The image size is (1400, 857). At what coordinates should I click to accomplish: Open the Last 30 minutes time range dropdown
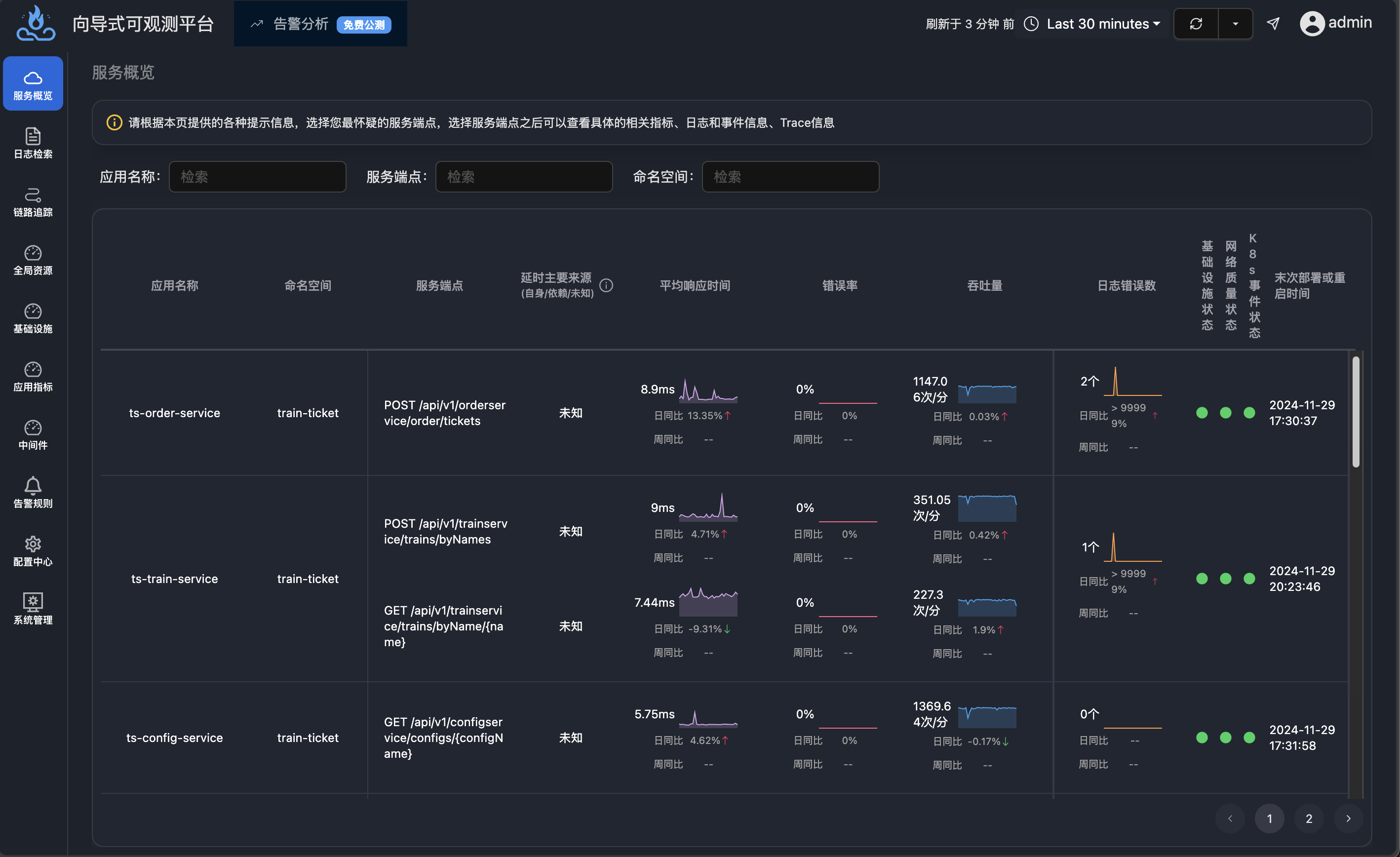tap(1103, 24)
